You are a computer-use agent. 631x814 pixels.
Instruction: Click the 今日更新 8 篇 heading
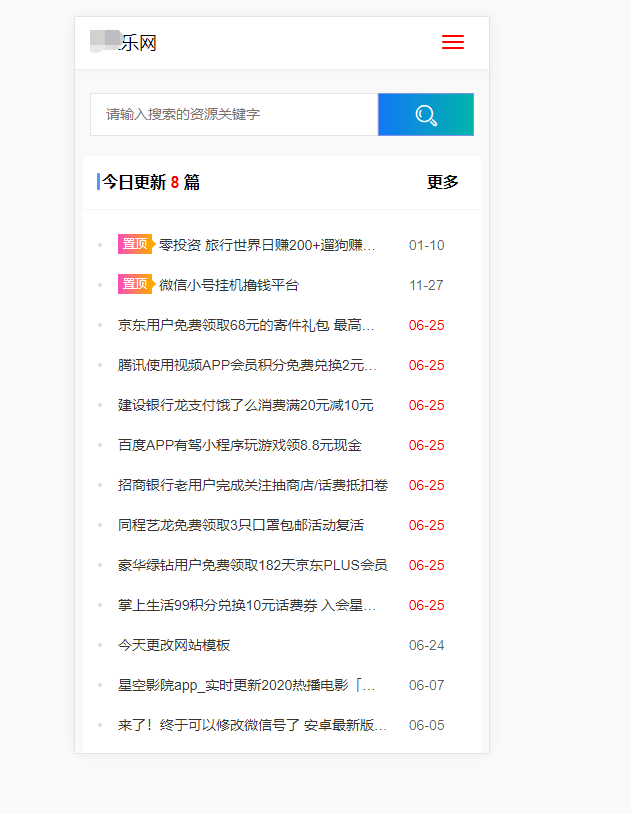pos(151,182)
